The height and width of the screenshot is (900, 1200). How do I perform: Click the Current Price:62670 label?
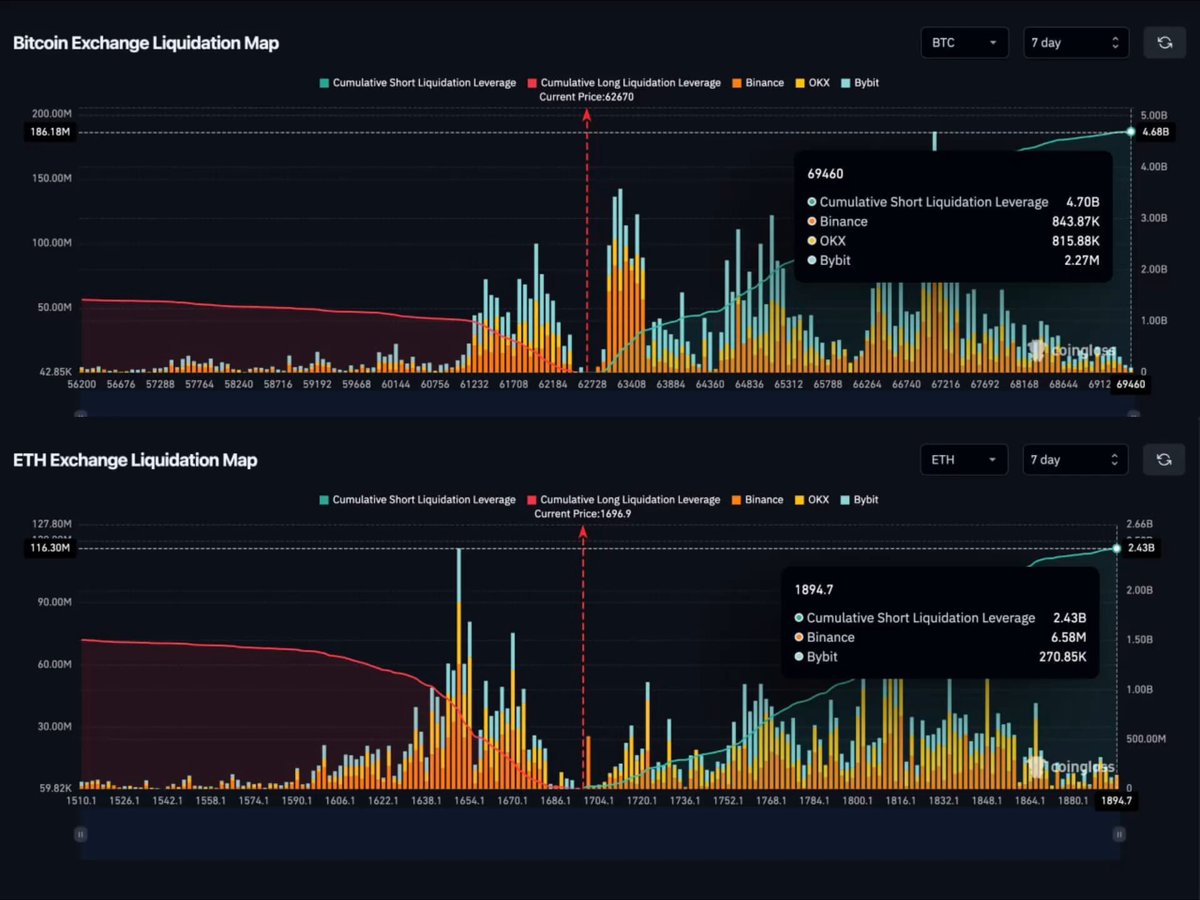point(586,97)
